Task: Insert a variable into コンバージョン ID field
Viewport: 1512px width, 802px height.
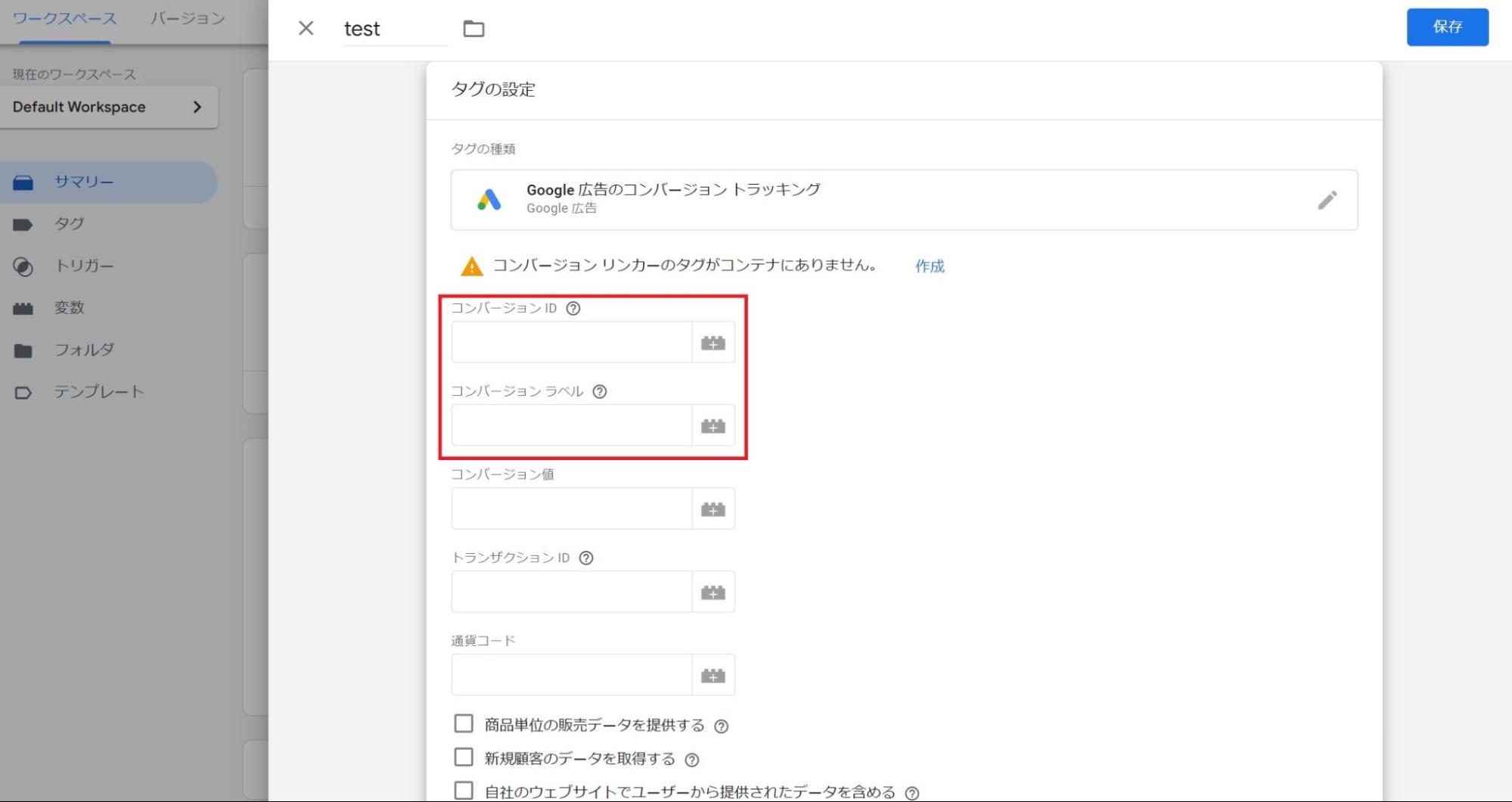Action: 713,341
